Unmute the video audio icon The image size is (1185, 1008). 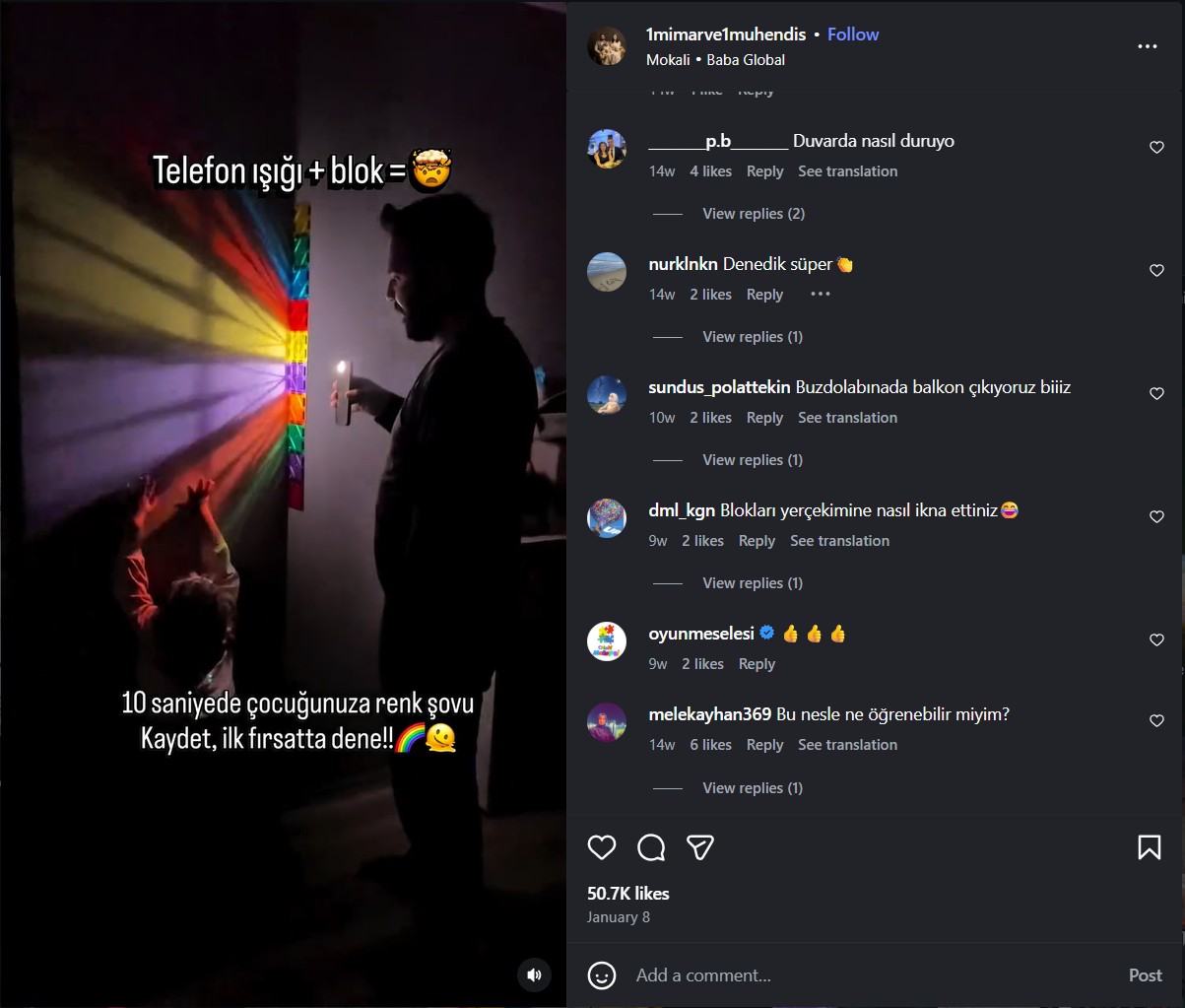pyautogui.click(x=534, y=975)
